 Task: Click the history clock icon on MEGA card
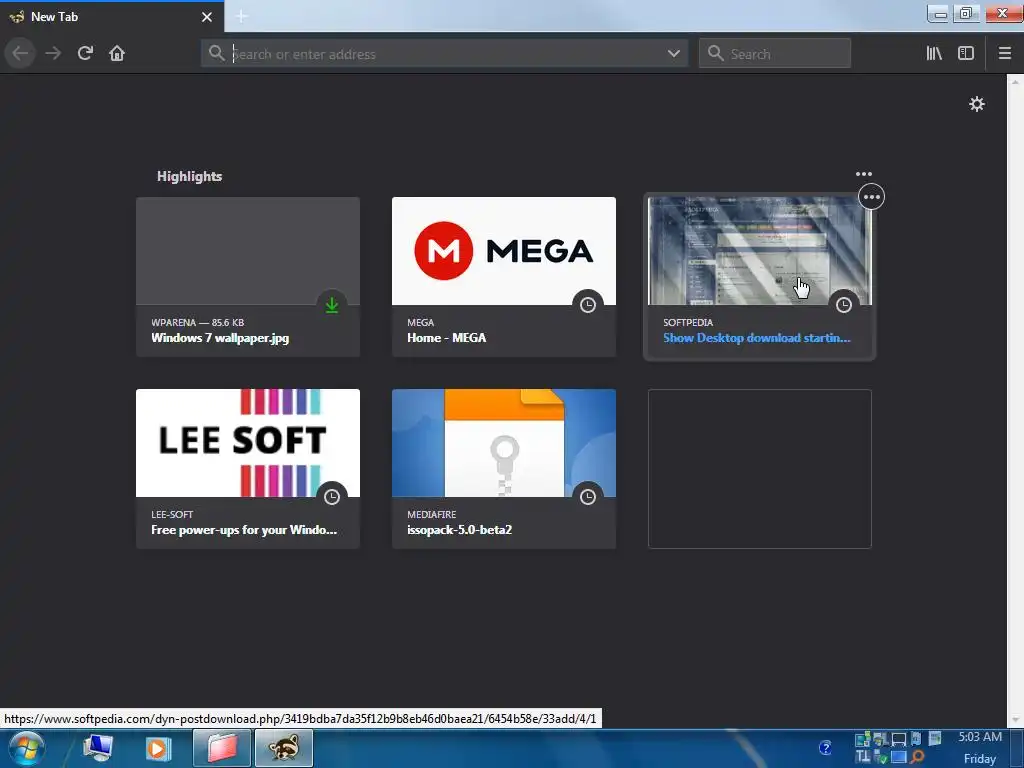coord(588,305)
